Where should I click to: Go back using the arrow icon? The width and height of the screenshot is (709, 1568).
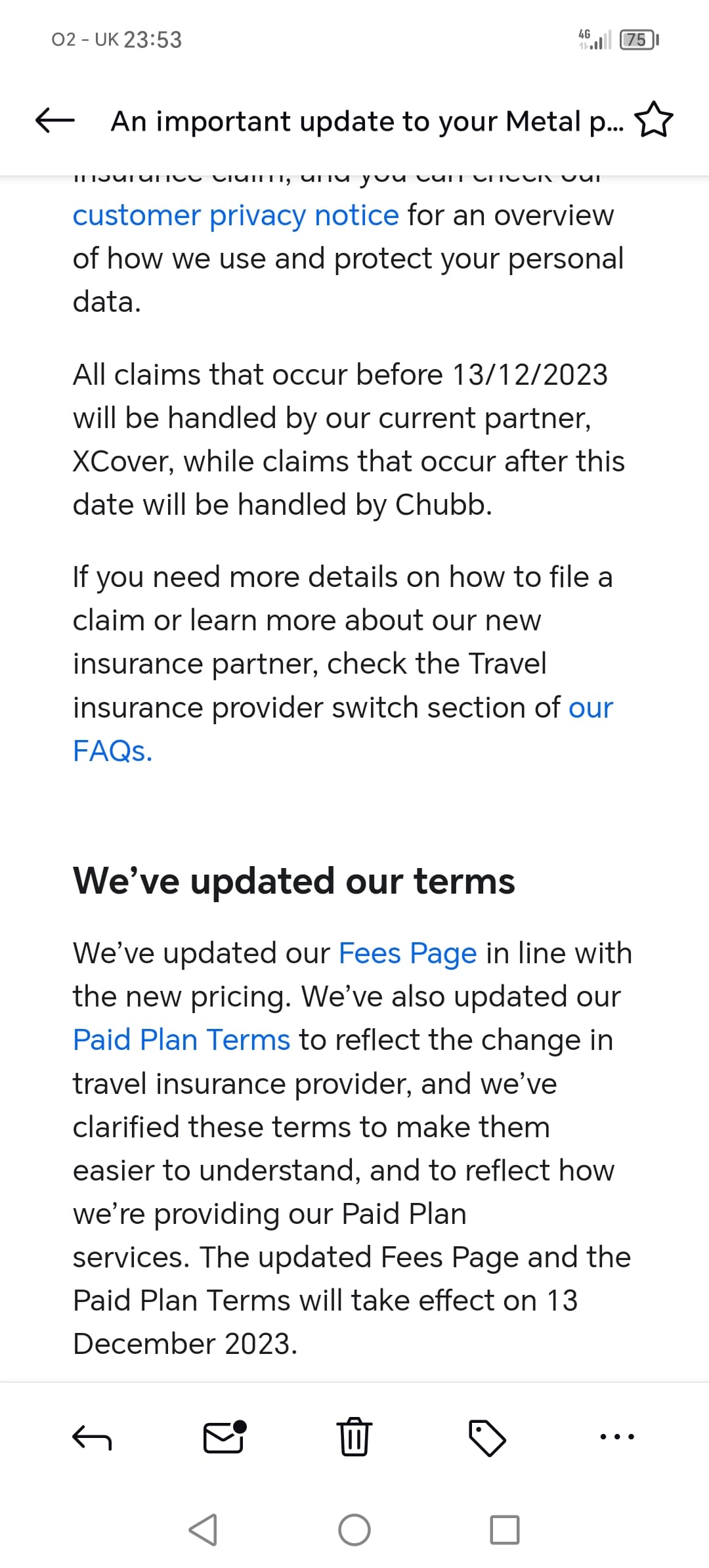click(54, 121)
